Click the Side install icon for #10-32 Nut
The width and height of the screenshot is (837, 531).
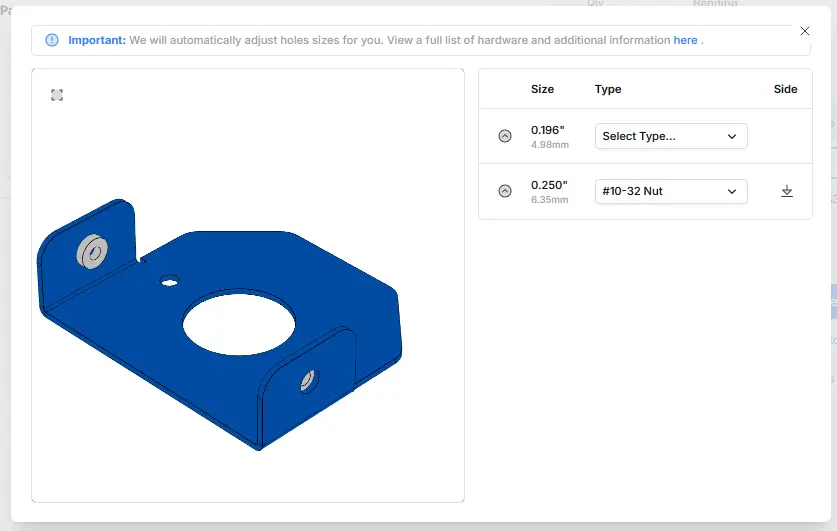(787, 191)
